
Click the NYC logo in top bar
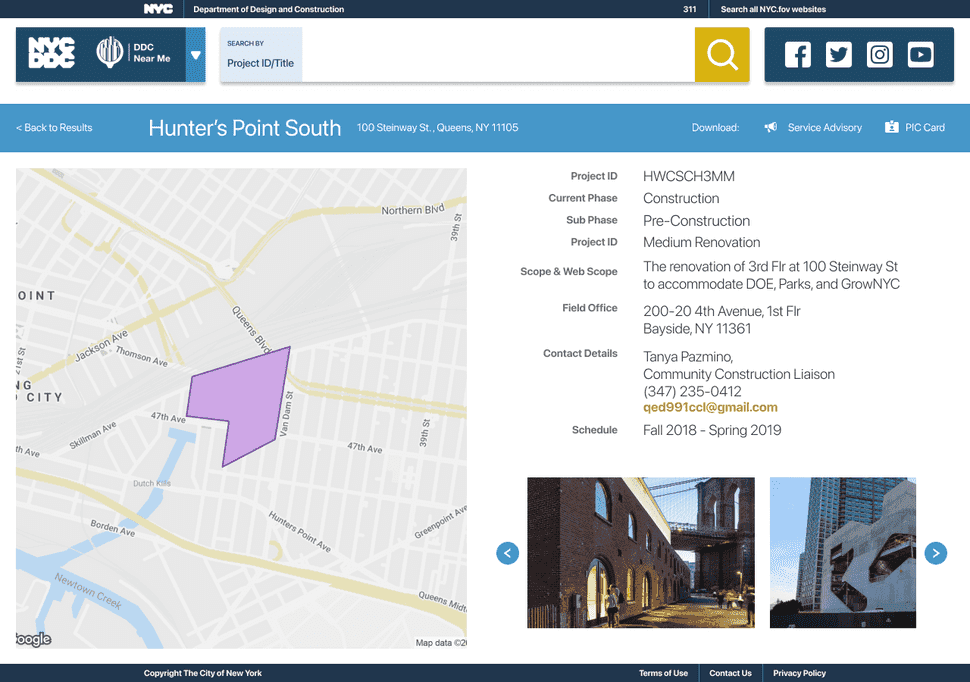[158, 9]
